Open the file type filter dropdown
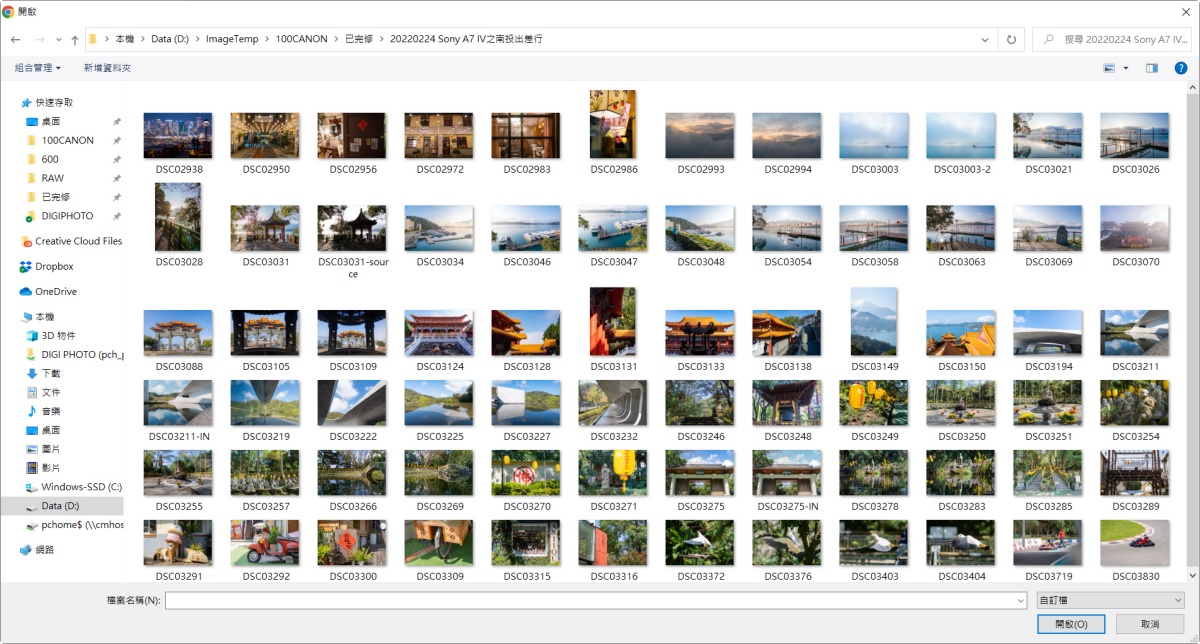Viewport: 1200px width, 644px height. click(x=1109, y=600)
